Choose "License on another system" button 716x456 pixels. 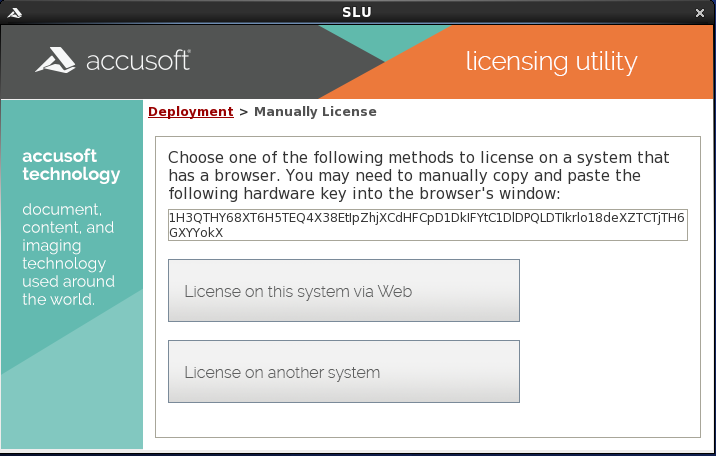(x=344, y=372)
